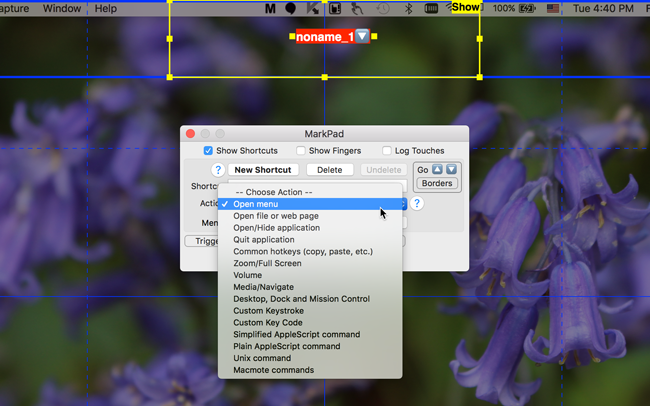Click the yellow Show label in menu bar
This screenshot has width=650, height=406.
pyautogui.click(x=466, y=7)
